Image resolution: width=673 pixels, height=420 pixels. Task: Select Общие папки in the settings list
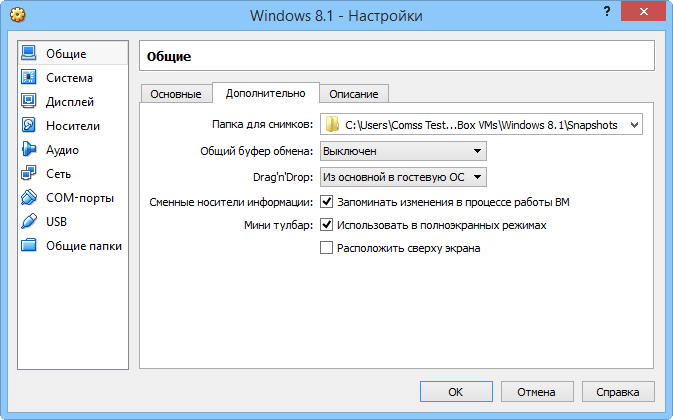pos(73,246)
